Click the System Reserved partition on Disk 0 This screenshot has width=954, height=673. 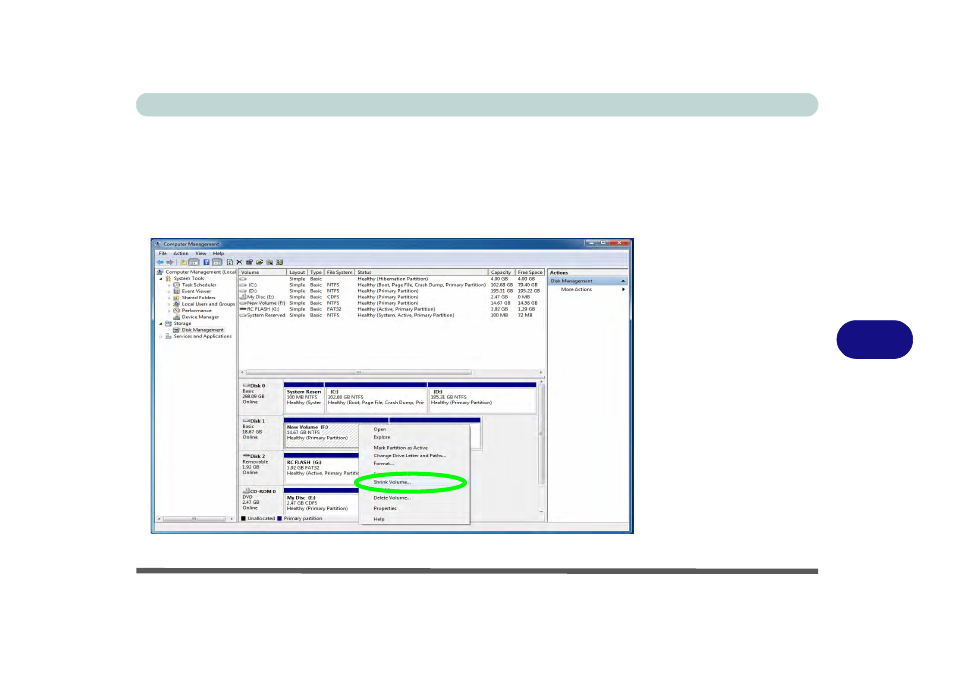click(304, 397)
